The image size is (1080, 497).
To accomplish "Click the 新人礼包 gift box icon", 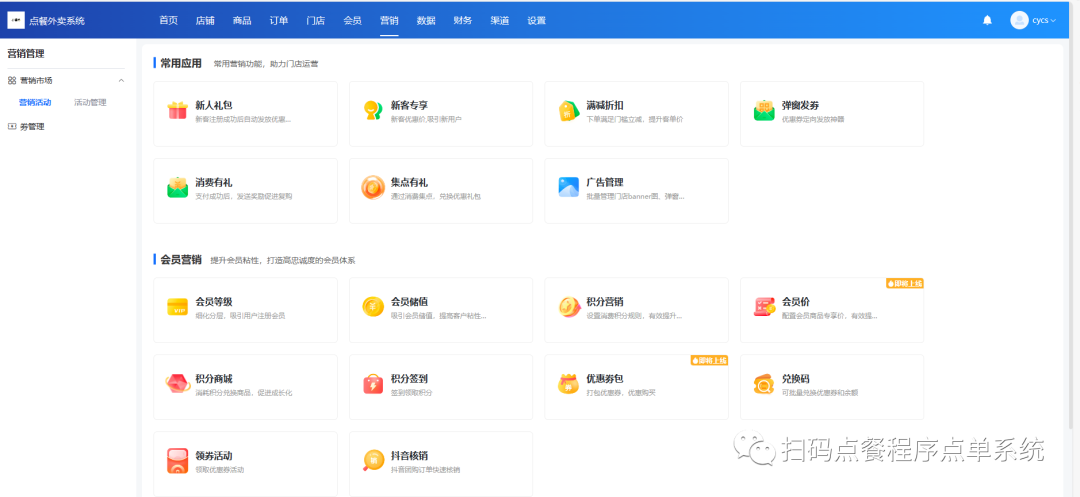I will pos(177,111).
